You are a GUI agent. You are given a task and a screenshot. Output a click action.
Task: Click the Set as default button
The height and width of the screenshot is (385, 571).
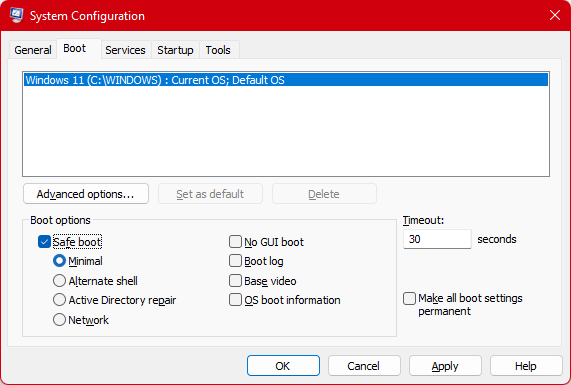[x=210, y=194]
